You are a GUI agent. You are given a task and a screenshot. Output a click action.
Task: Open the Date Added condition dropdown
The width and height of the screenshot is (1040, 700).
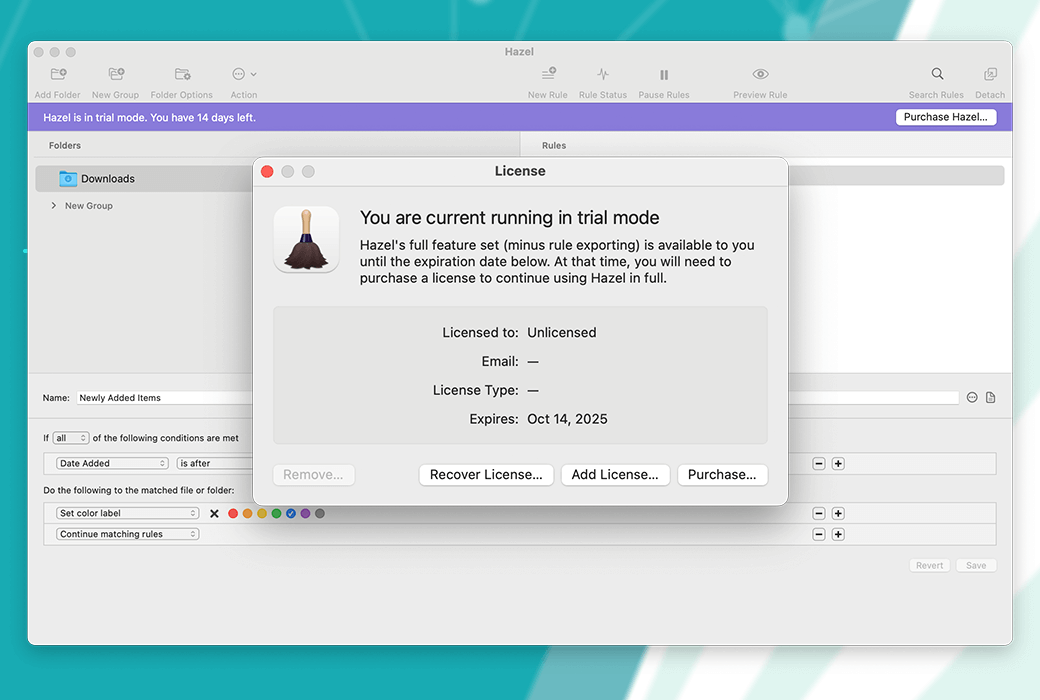pyautogui.click(x=113, y=464)
